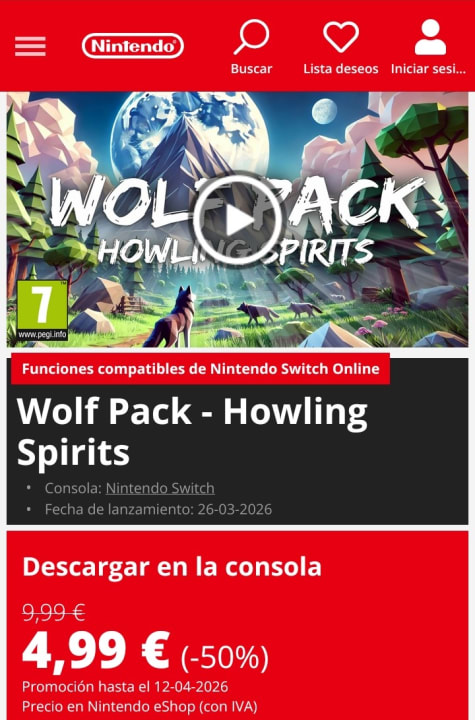Play the Wolf Pack trailer video
The image size is (475, 720).
(237, 219)
